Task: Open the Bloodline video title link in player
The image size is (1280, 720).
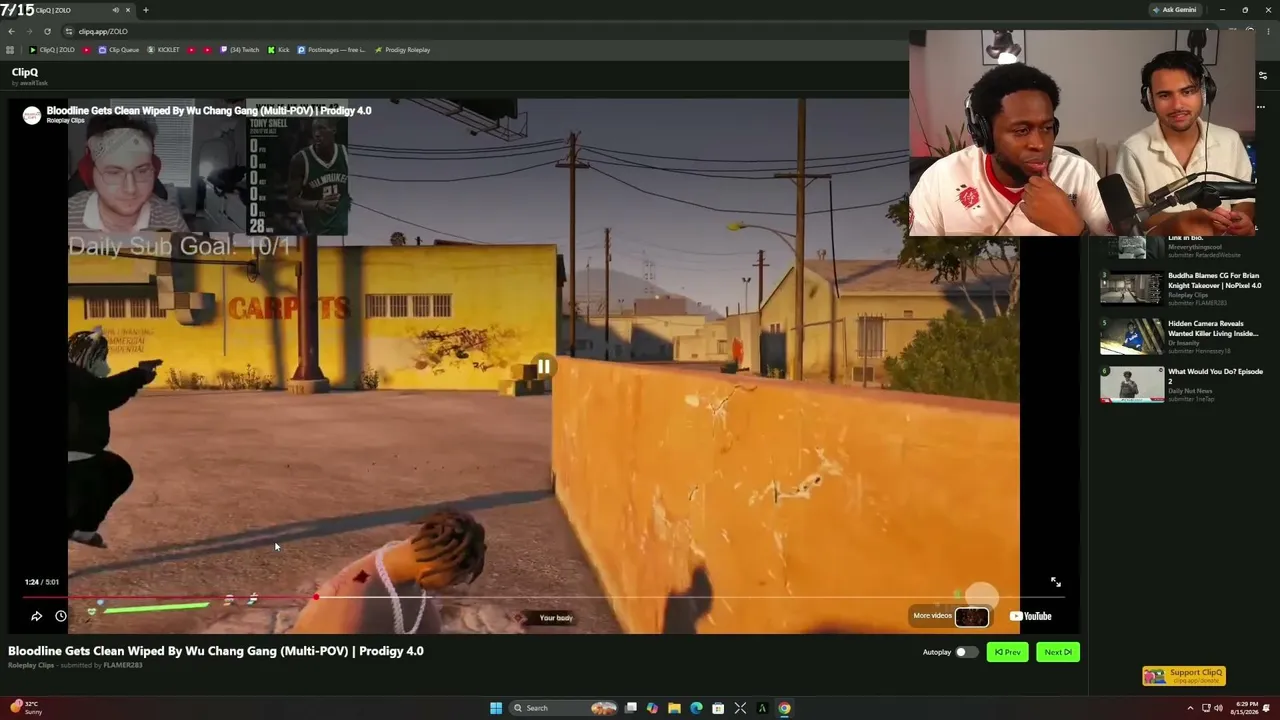Action: (x=209, y=110)
